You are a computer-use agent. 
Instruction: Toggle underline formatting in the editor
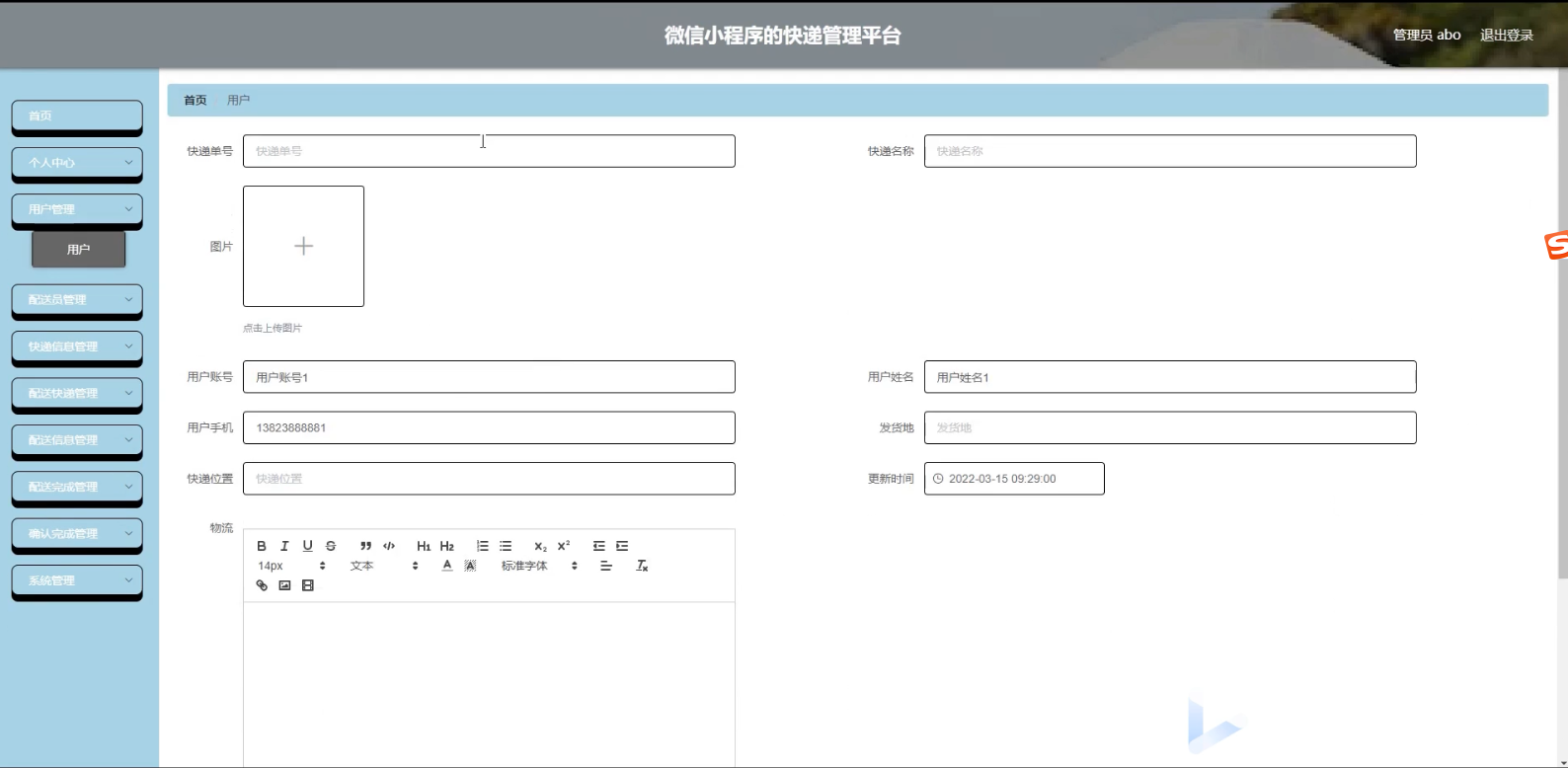pyautogui.click(x=307, y=546)
